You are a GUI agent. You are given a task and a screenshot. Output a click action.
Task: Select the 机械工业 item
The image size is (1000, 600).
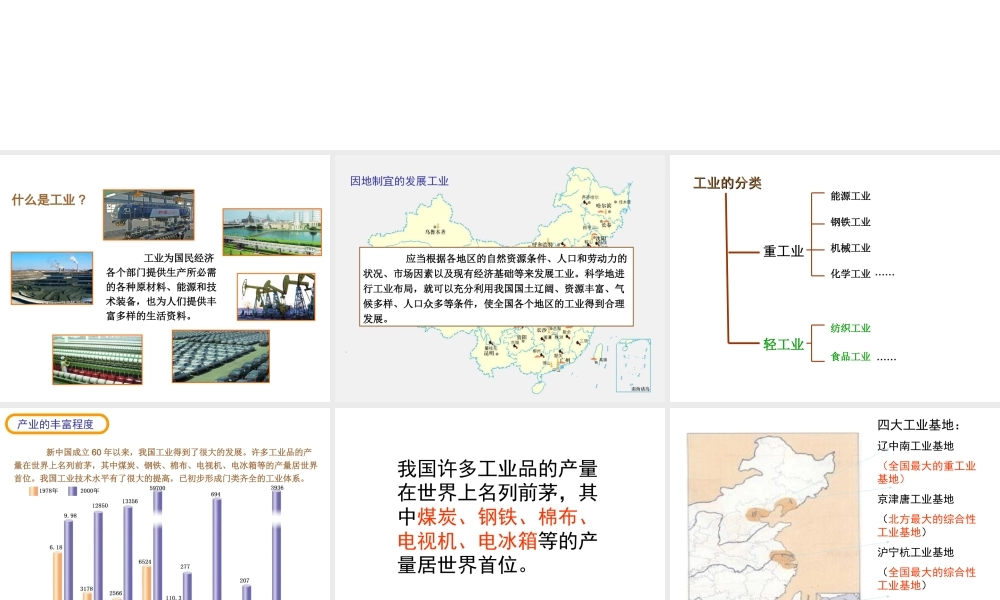pos(850,248)
